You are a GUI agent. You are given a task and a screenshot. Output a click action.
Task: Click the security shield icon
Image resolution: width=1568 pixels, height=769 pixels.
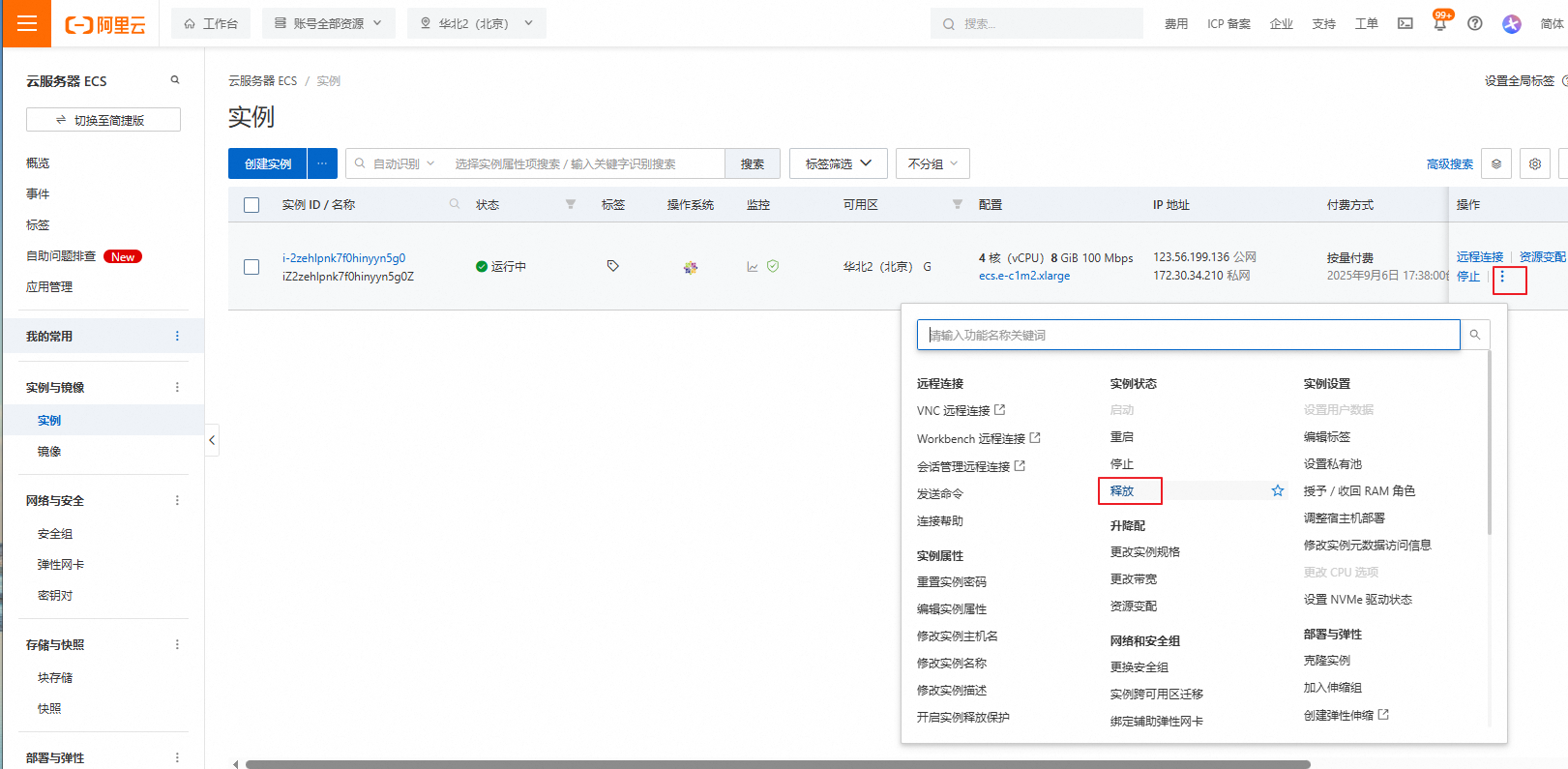(773, 266)
